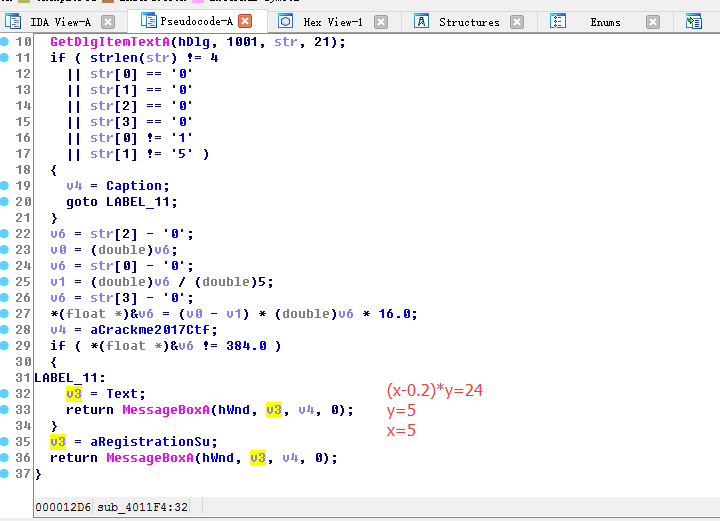Click the '5' character literal on line 17
The image size is (720, 521).
click(x=182, y=154)
